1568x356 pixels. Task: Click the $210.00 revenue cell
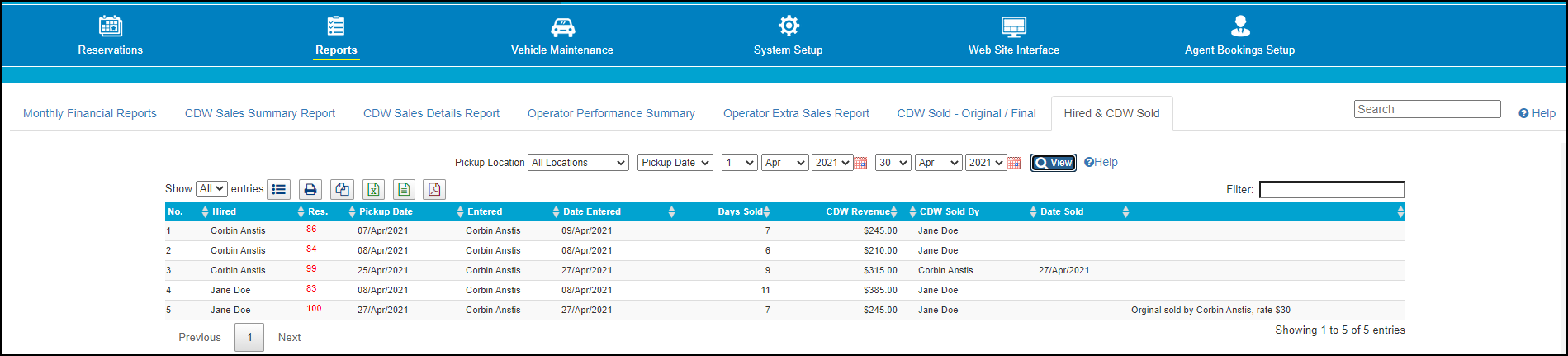[880, 250]
